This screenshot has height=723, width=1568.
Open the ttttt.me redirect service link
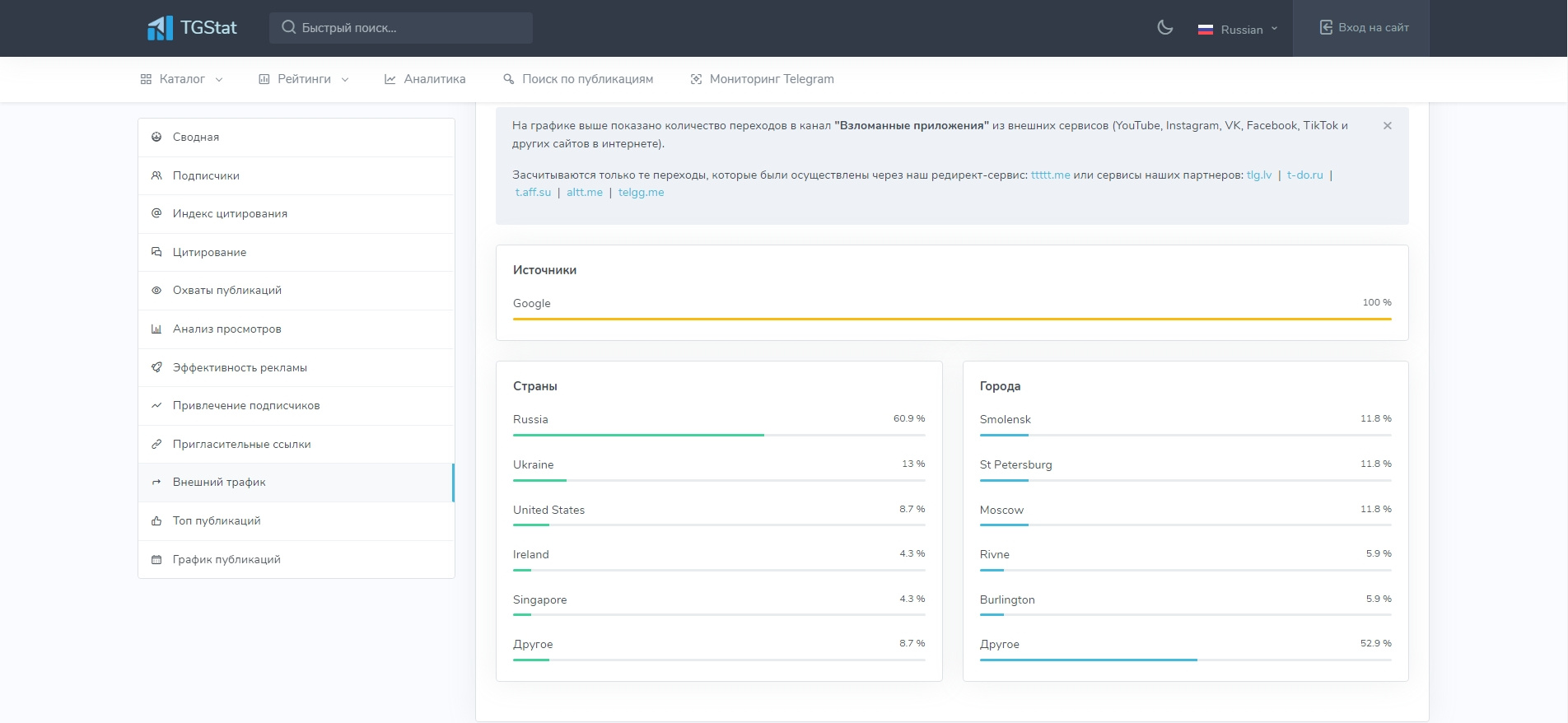1050,175
